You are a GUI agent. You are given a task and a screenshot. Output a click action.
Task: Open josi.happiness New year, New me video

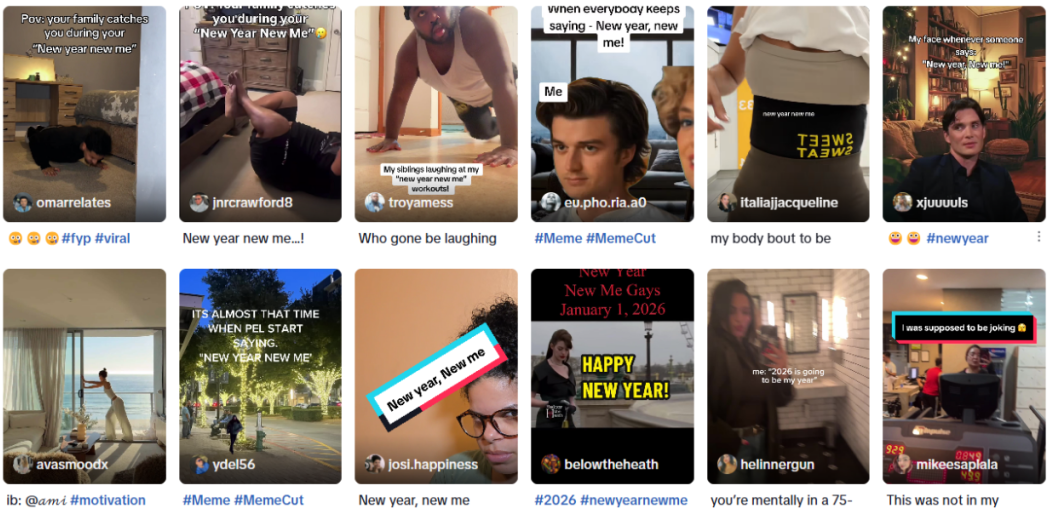436,376
